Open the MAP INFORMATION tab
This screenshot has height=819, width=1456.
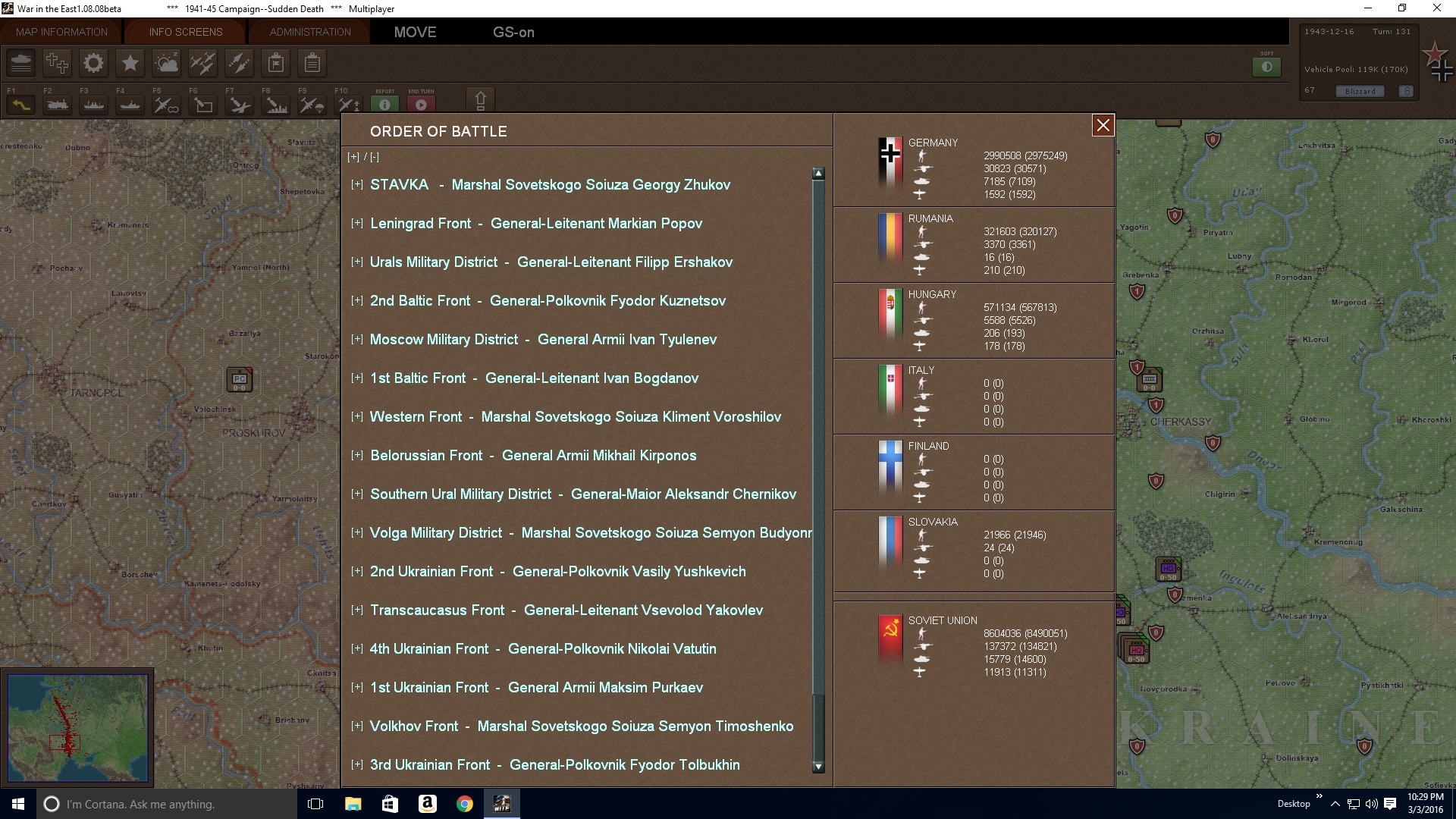[x=61, y=32]
